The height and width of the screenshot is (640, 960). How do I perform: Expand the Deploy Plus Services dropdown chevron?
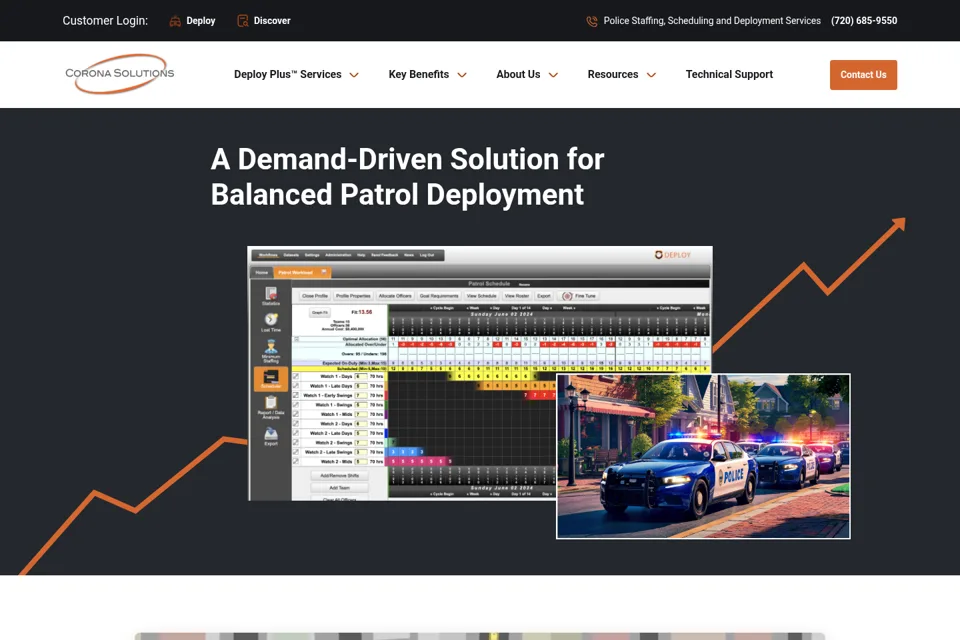pos(354,75)
